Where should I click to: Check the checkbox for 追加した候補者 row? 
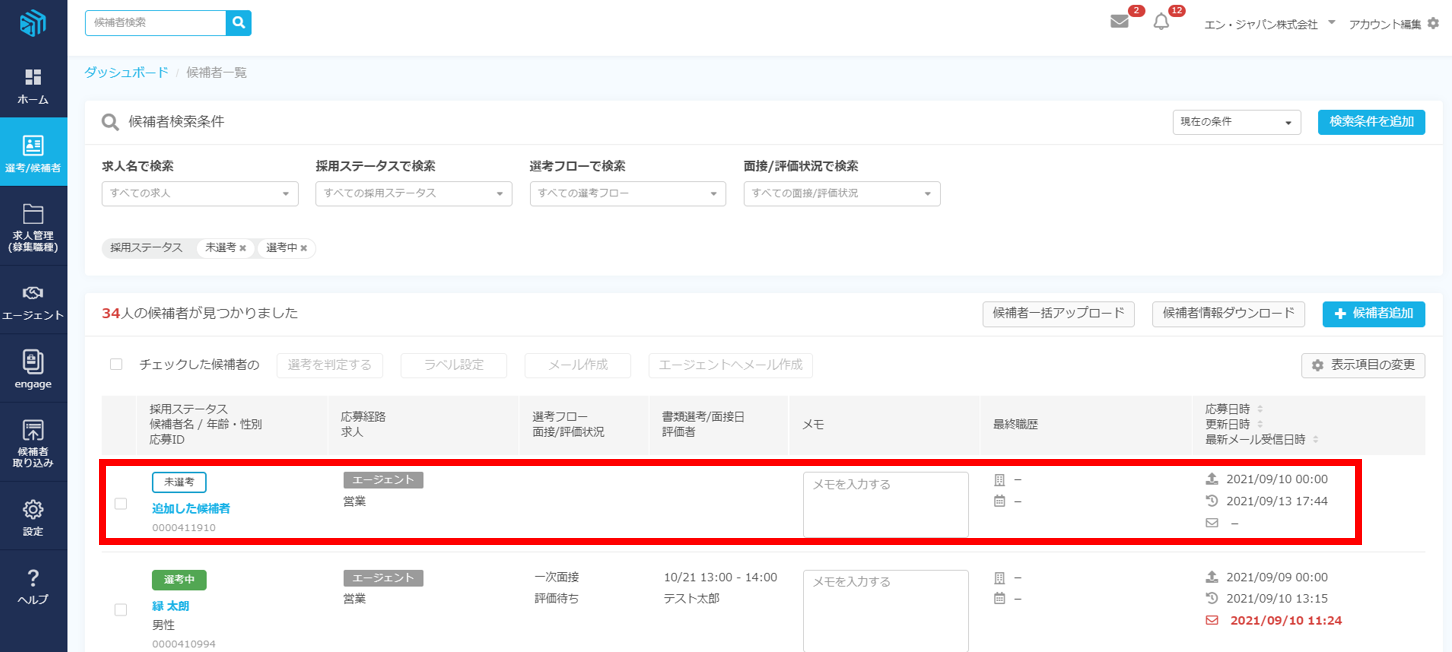tap(121, 504)
